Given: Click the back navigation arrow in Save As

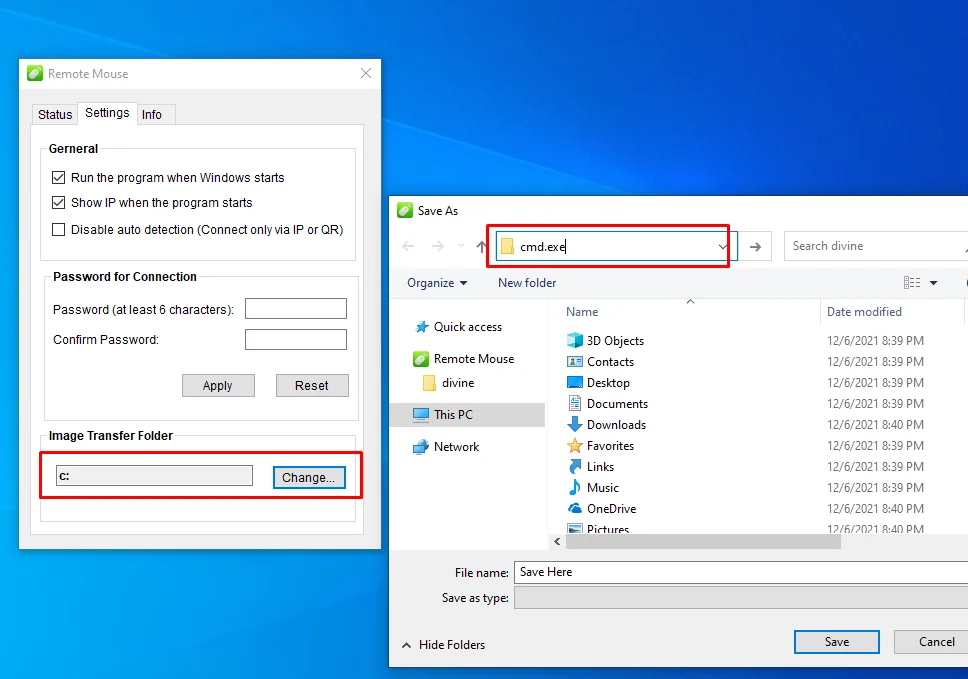Looking at the screenshot, I should pos(408,246).
